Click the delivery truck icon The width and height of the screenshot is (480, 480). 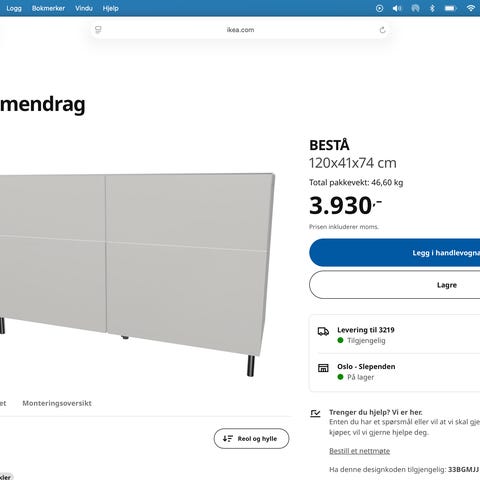pos(323,331)
